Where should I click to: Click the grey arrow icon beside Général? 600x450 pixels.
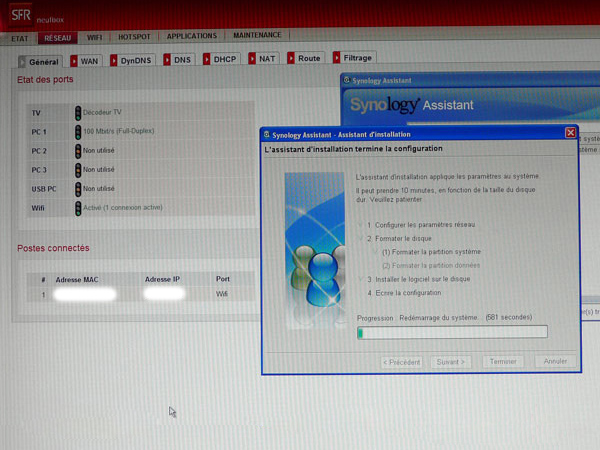click(x=22, y=62)
